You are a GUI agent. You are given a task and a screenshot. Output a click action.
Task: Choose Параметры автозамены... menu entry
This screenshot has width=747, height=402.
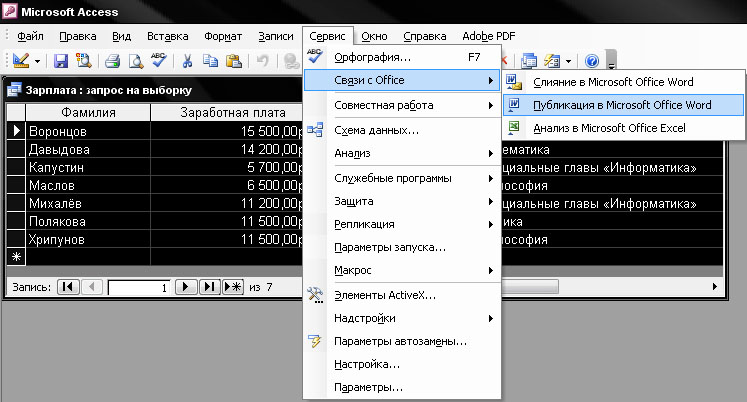tap(402, 341)
